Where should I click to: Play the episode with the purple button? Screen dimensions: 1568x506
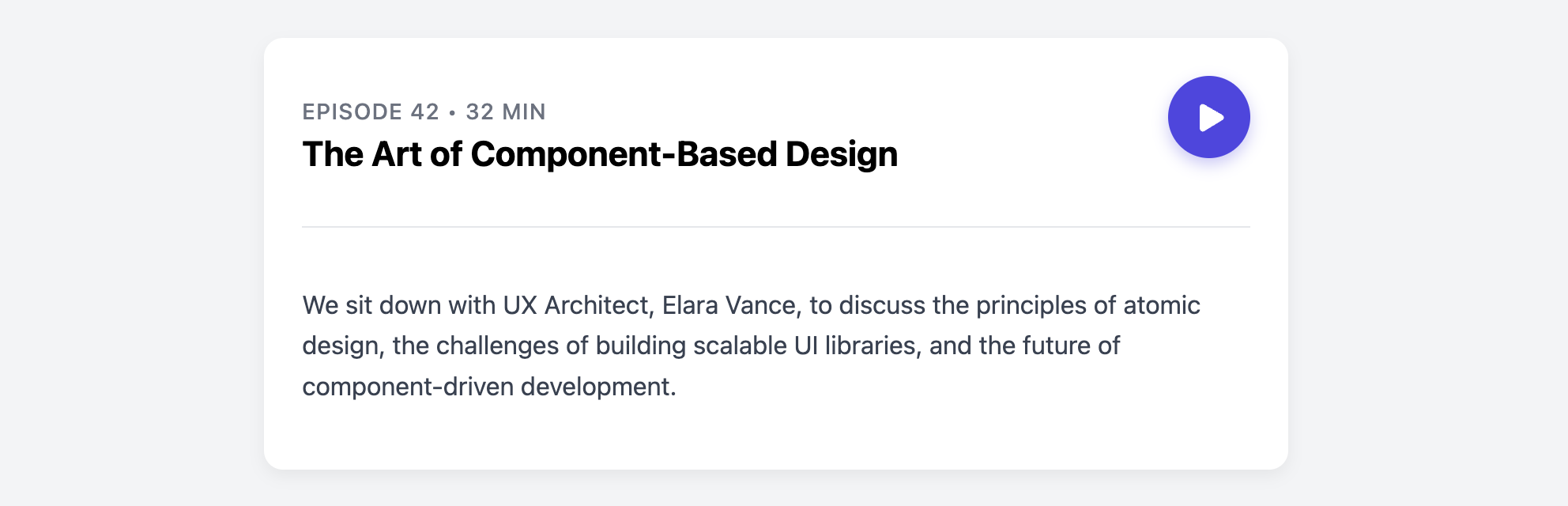(1209, 117)
